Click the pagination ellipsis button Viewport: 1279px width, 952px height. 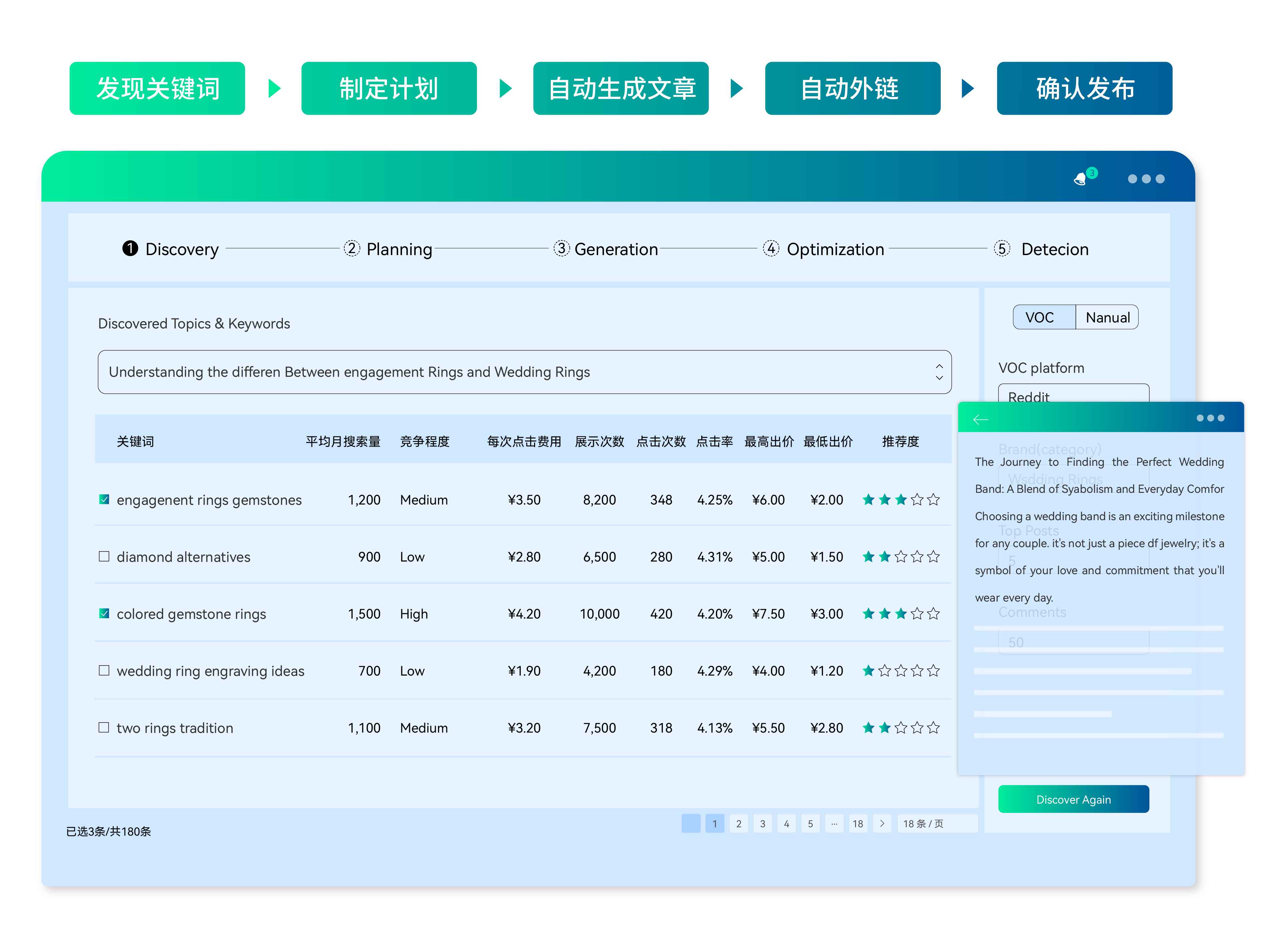(x=834, y=824)
